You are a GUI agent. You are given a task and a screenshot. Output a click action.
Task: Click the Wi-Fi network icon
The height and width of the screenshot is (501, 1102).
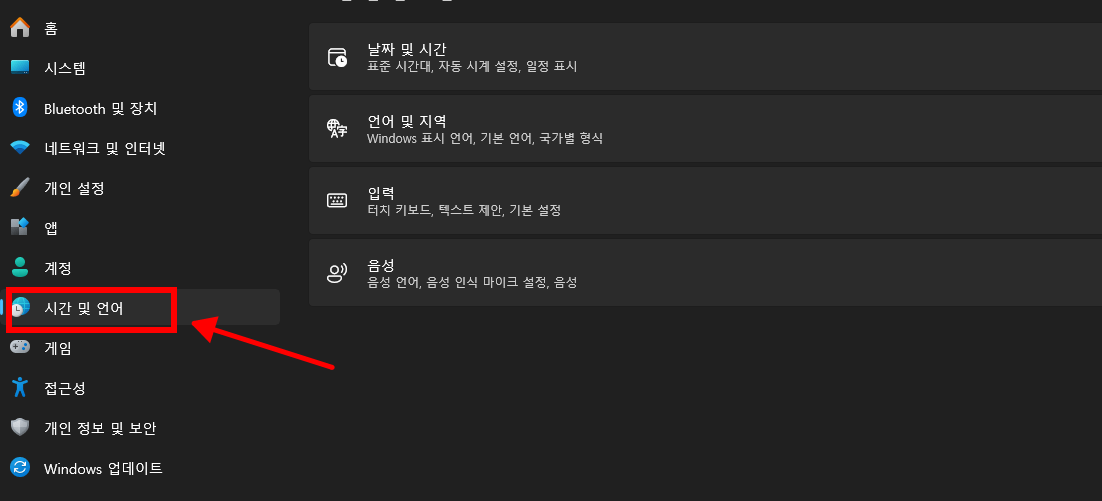[20, 148]
